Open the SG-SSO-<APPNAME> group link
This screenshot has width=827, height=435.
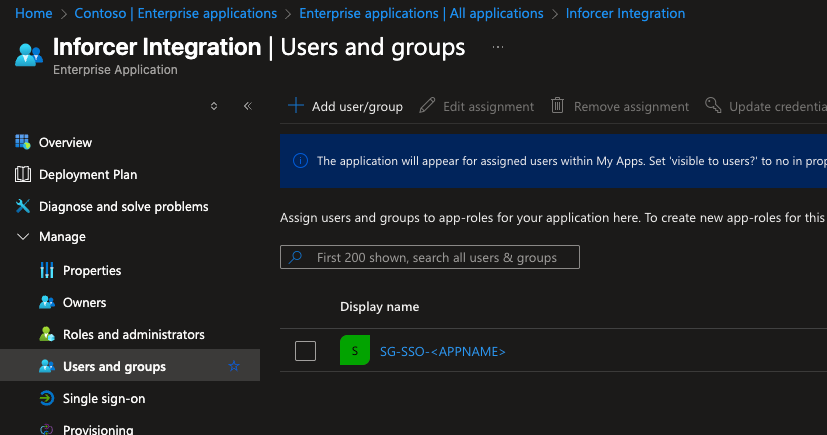(443, 351)
